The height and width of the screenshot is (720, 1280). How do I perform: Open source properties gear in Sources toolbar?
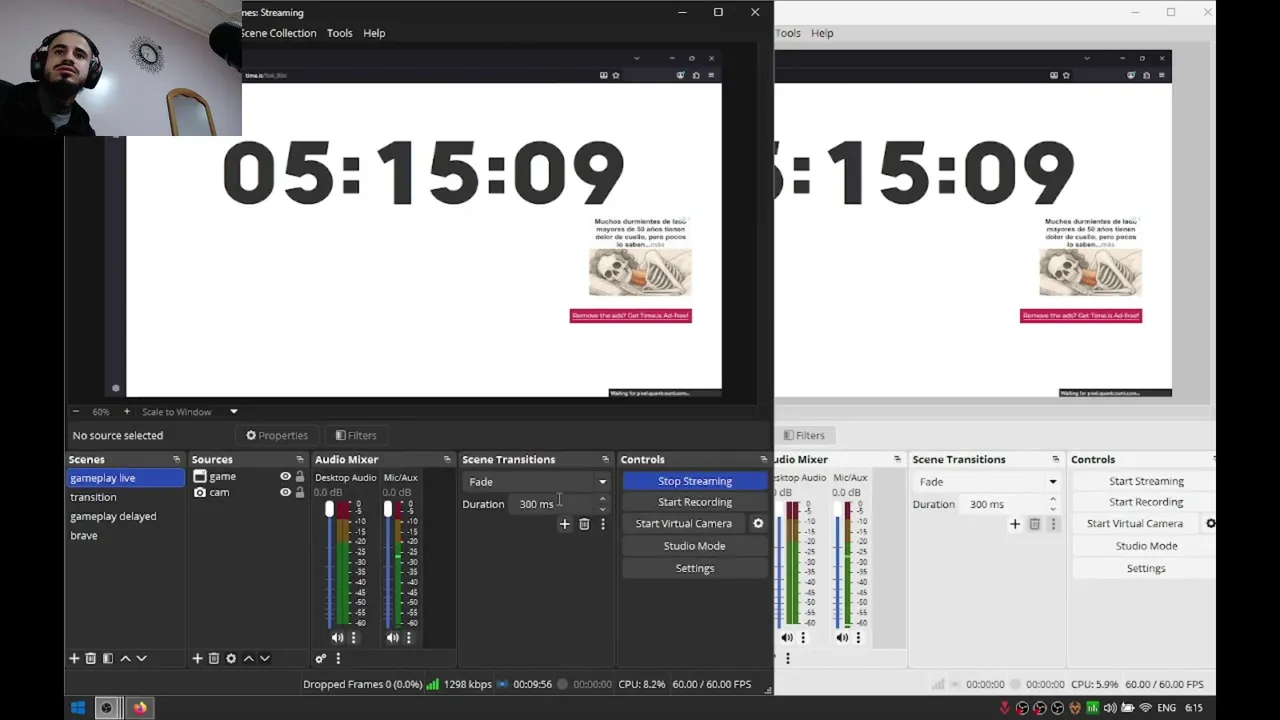pyautogui.click(x=231, y=658)
